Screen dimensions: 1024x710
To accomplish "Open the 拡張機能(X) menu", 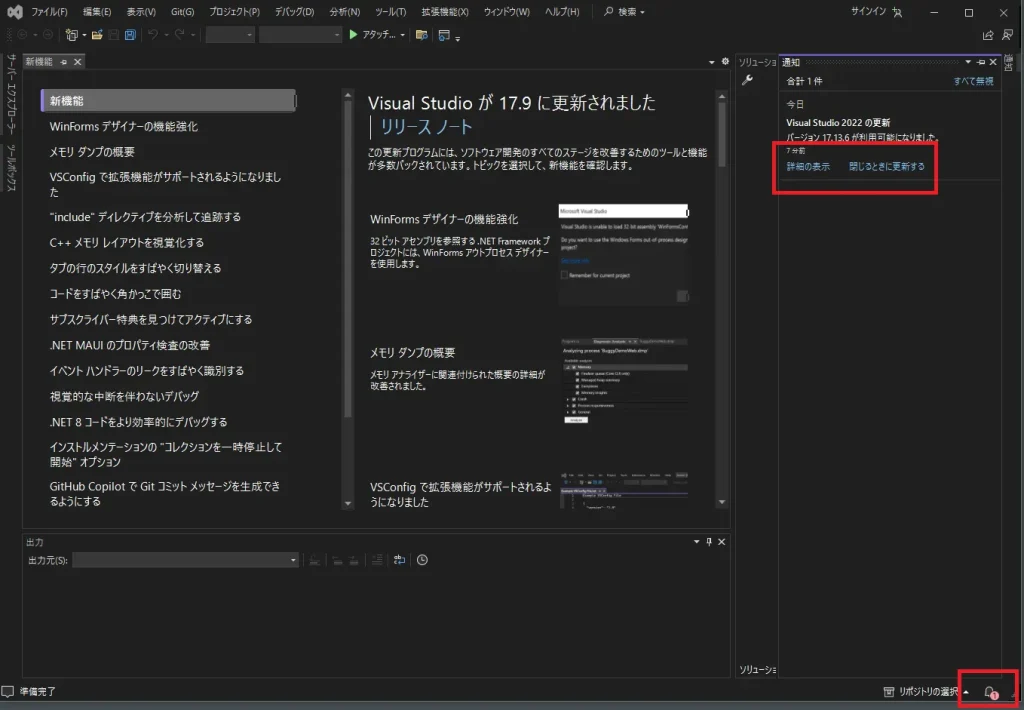I will tap(445, 12).
